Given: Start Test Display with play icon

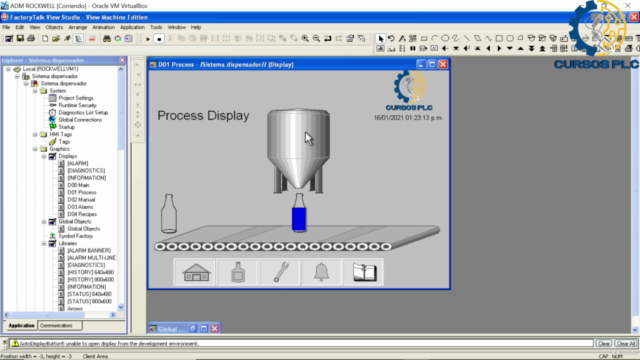Looking at the screenshot, I should pos(148,39).
